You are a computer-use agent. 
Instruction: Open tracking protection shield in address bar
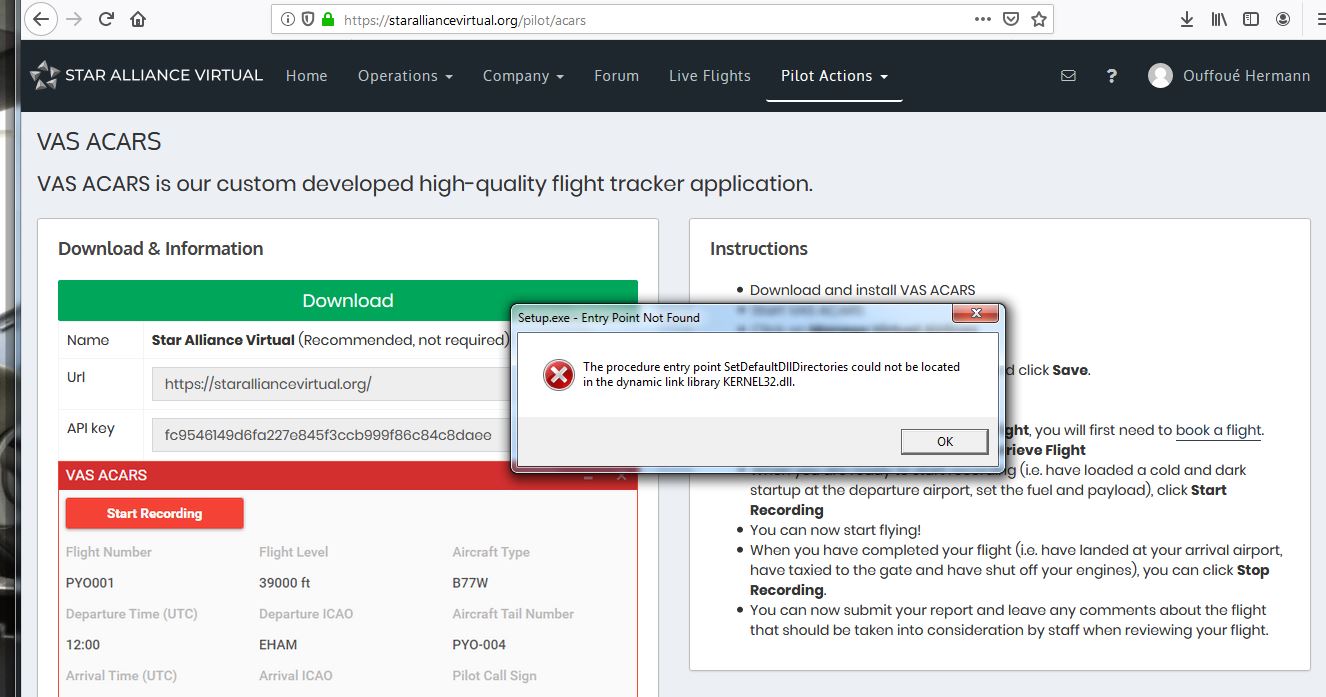click(307, 19)
